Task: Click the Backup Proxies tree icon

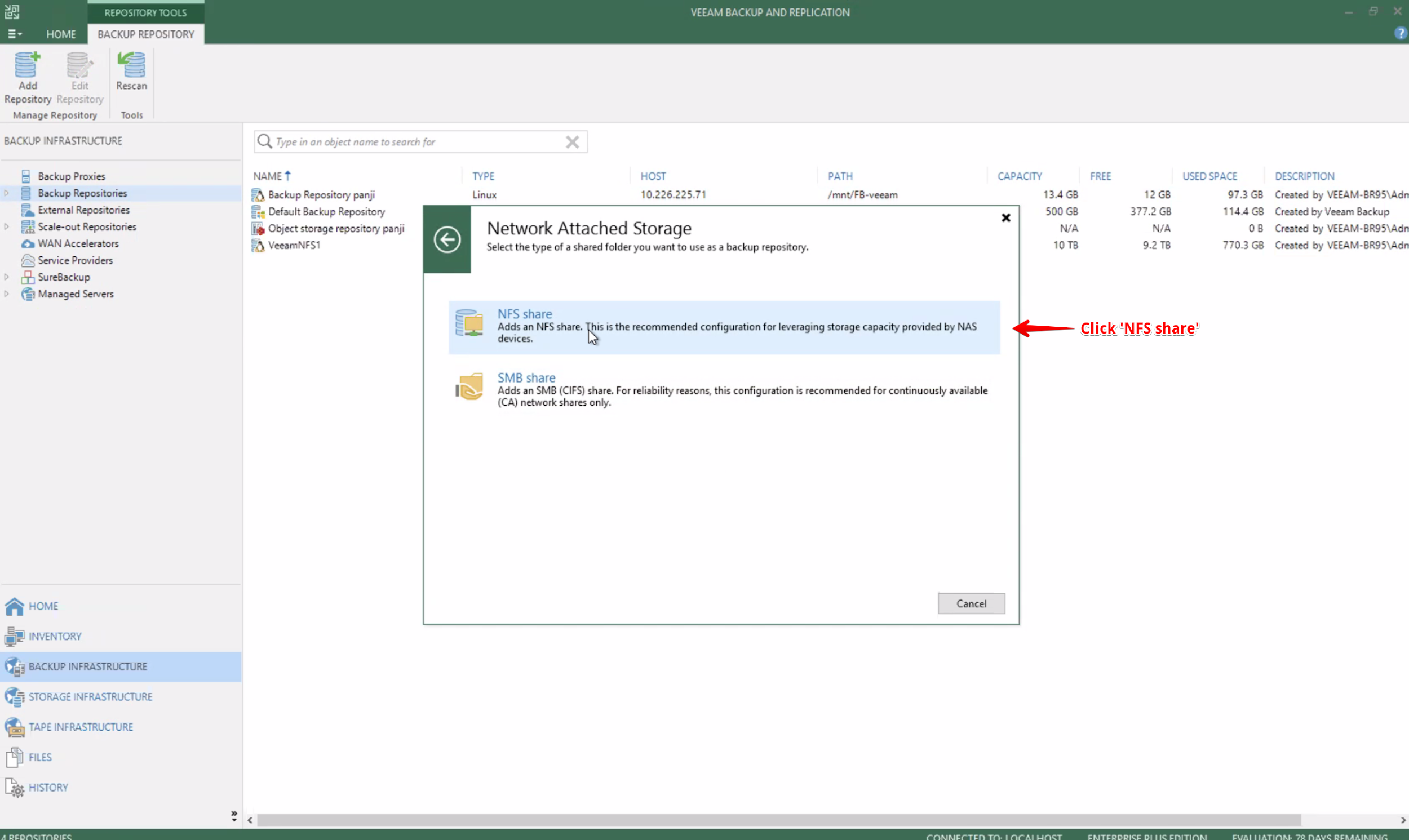Action: point(26,176)
